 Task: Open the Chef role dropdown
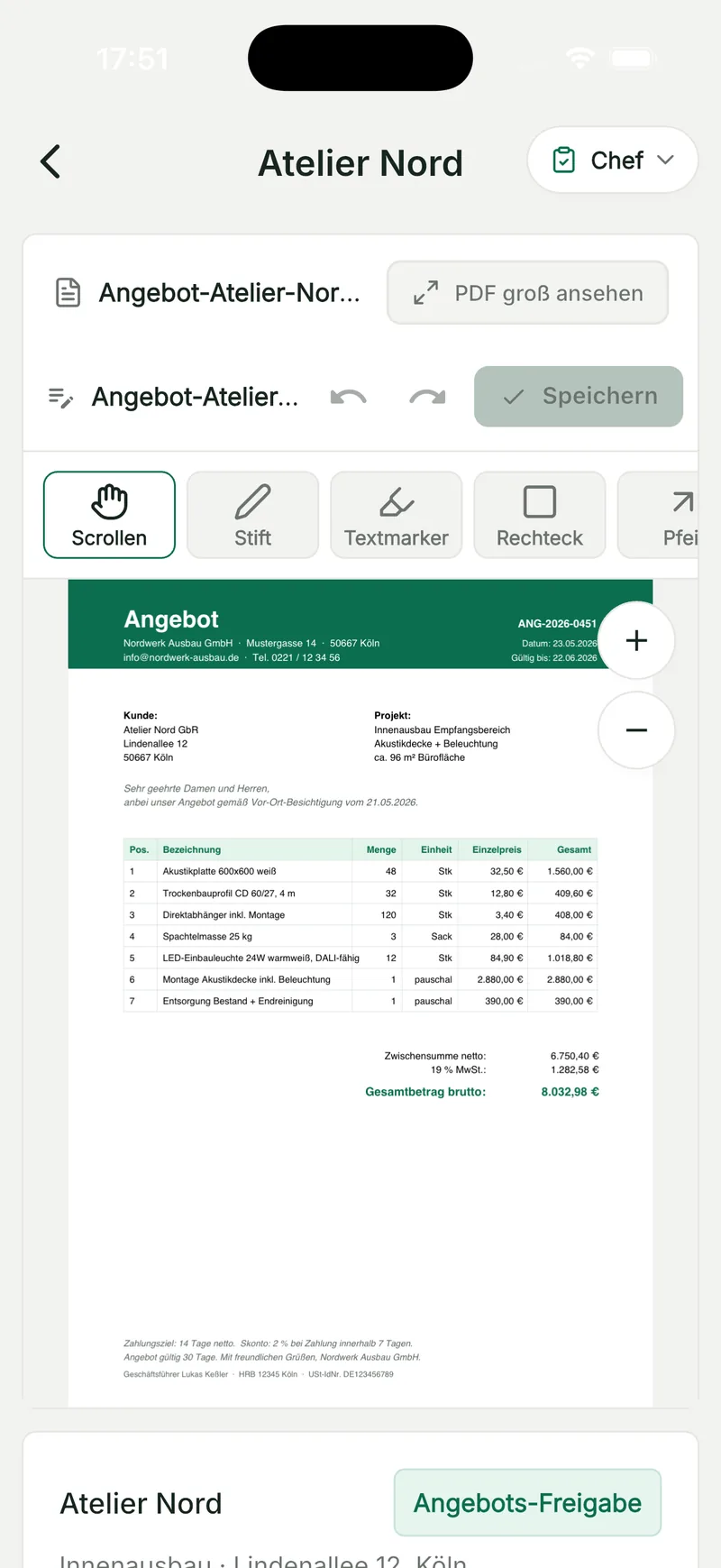(612, 160)
